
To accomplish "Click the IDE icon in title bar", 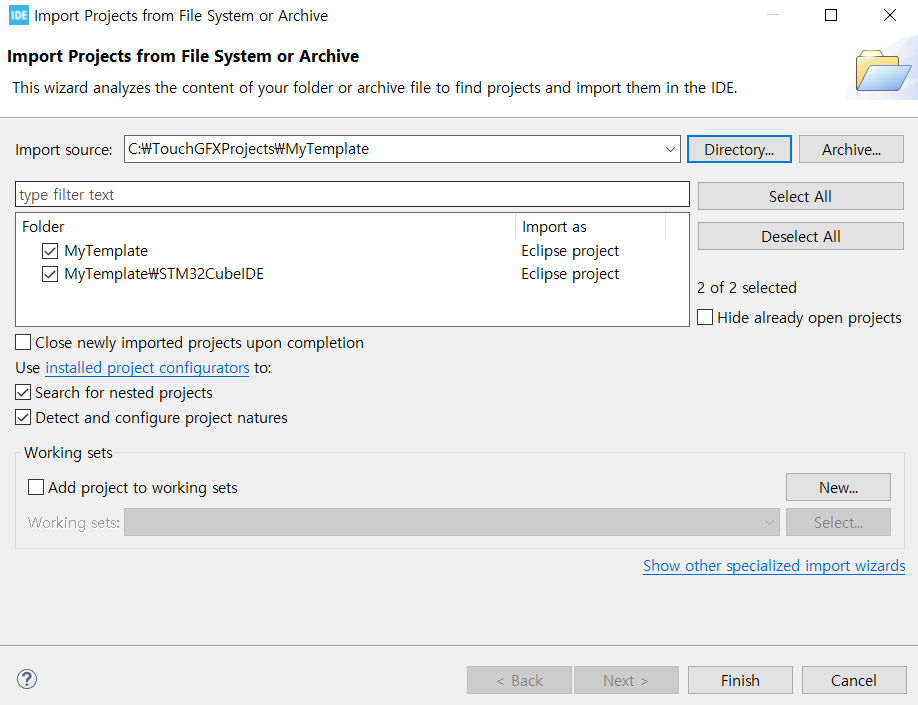I will pos(19,15).
